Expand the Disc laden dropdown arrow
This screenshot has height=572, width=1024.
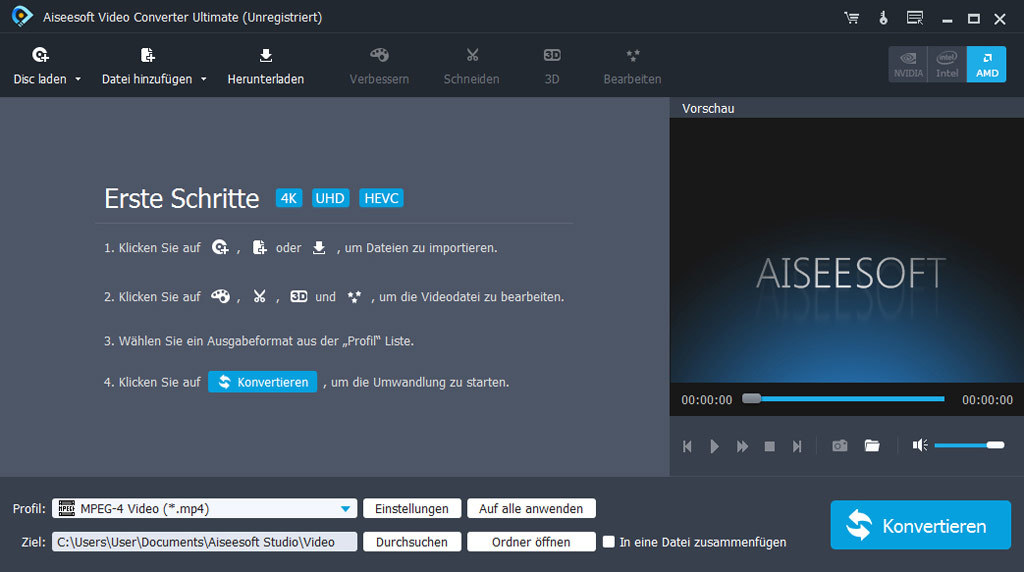[x=78, y=79]
